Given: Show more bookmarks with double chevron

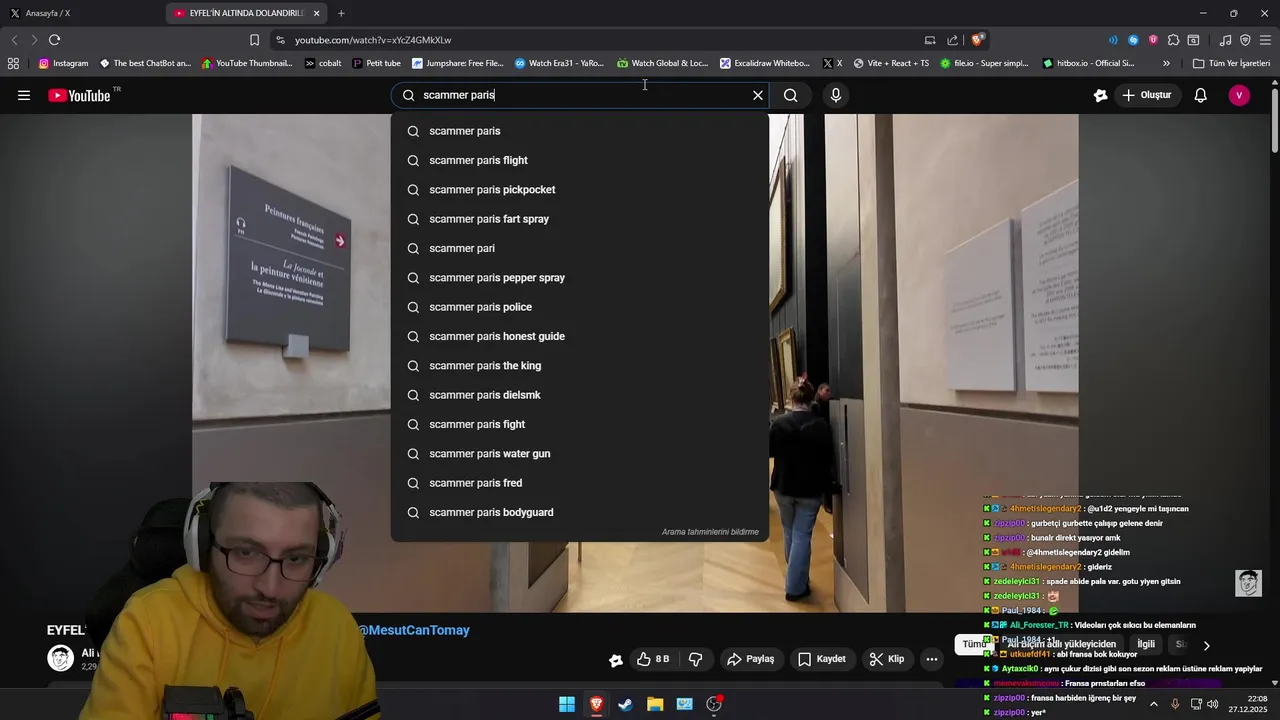Looking at the screenshot, I should 1166,63.
